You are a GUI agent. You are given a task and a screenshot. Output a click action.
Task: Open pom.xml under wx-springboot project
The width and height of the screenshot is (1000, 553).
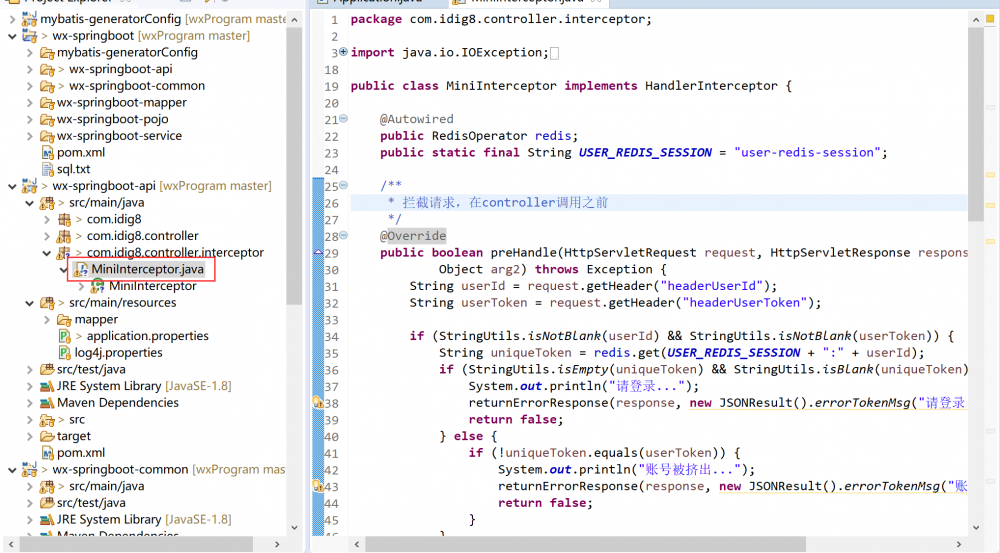pos(81,152)
